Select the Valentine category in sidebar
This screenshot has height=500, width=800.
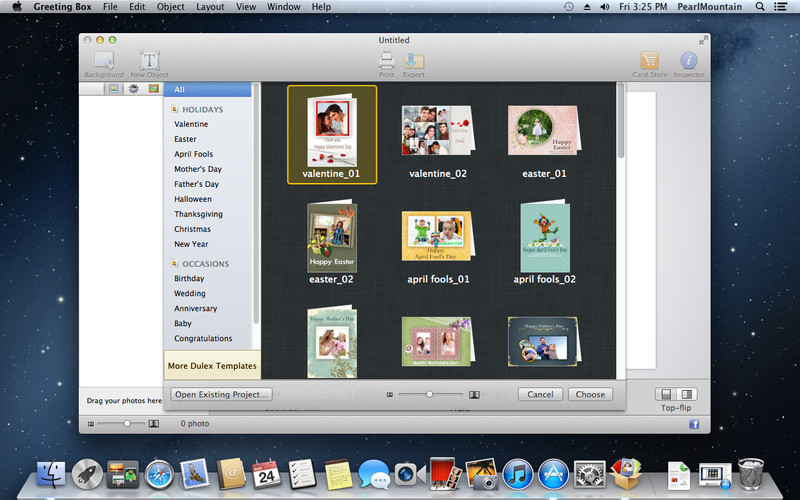191,124
